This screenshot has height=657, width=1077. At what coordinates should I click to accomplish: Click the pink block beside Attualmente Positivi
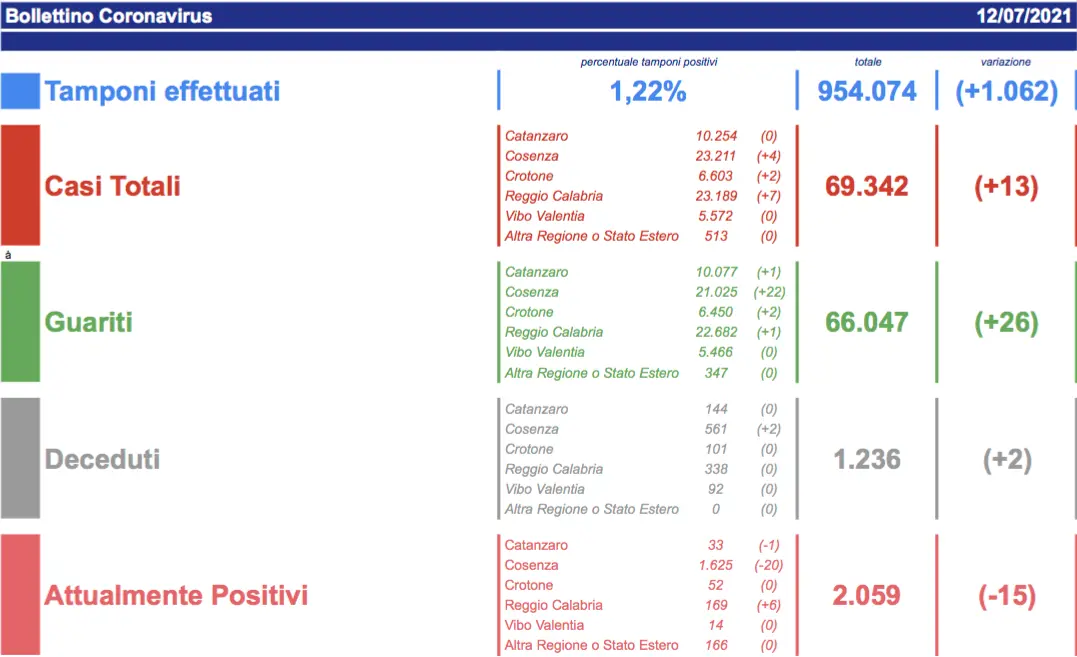pyautogui.click(x=20, y=595)
